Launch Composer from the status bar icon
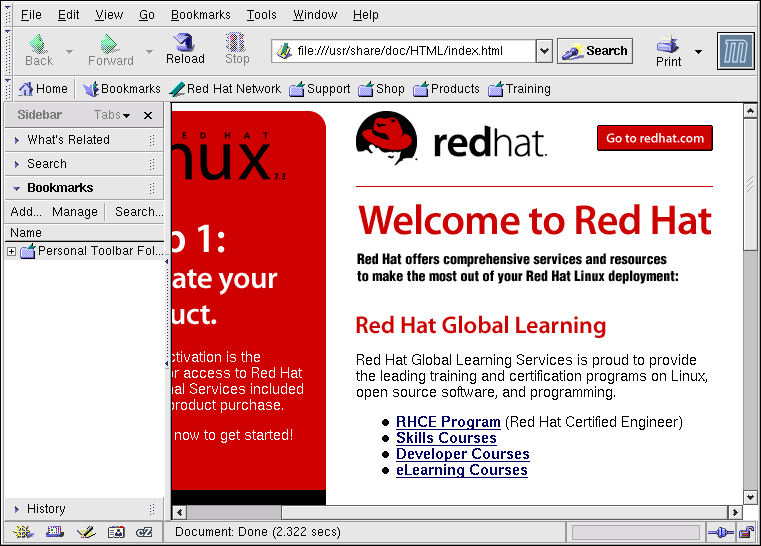Screen dimensions: 761x546 coord(85,532)
